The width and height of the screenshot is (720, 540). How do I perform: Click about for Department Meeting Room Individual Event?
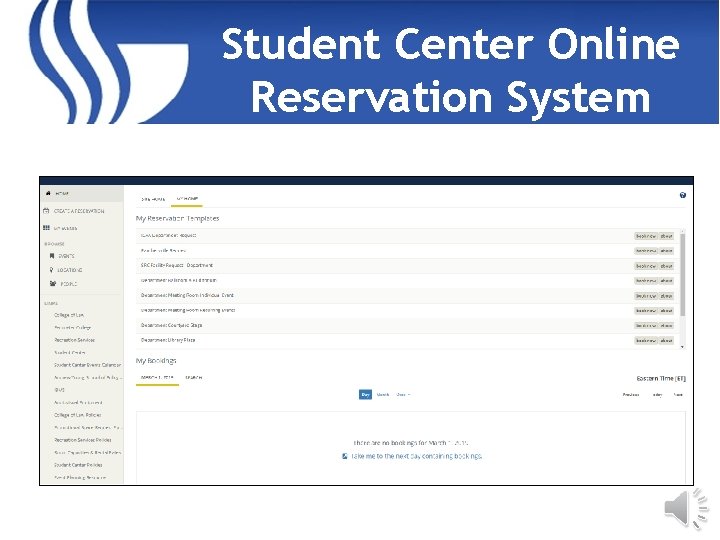[x=666, y=296]
